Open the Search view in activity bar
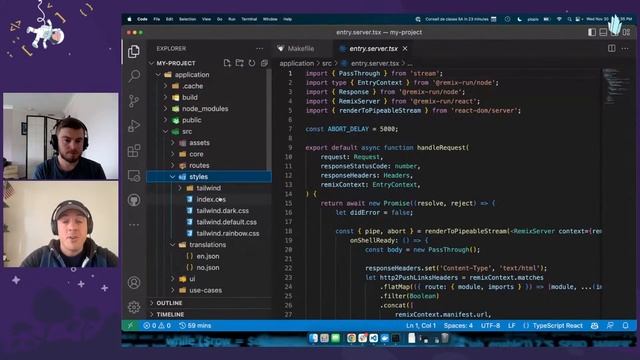 coord(134,76)
